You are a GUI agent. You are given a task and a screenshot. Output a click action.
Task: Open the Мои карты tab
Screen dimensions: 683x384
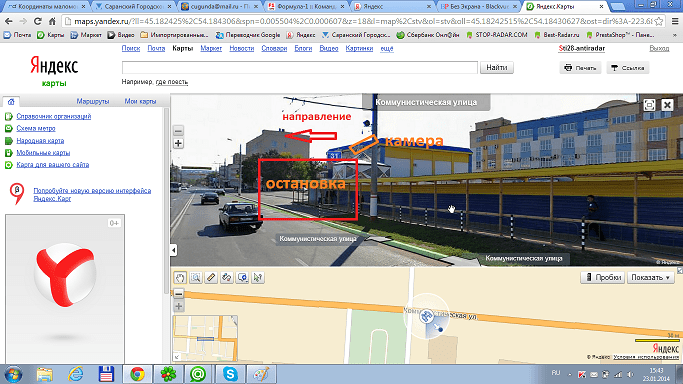click(x=140, y=101)
